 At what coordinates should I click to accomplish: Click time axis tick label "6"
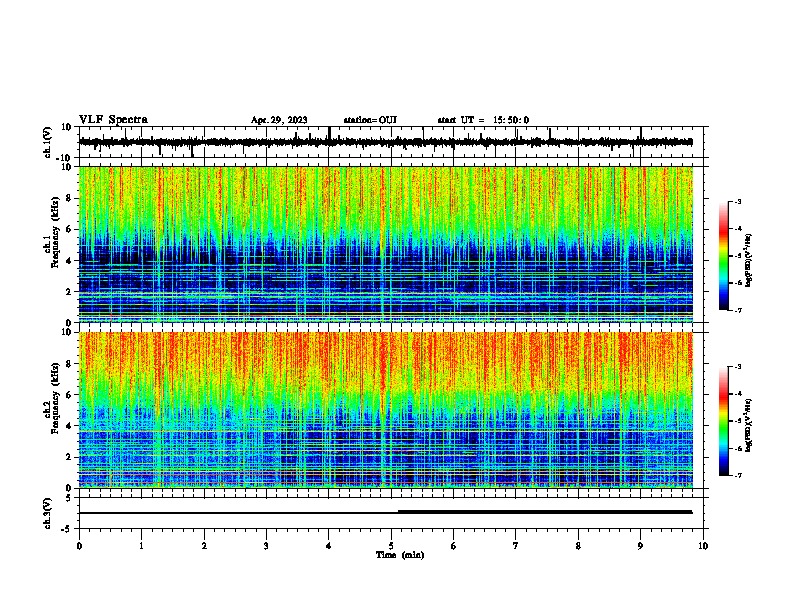[x=454, y=546]
